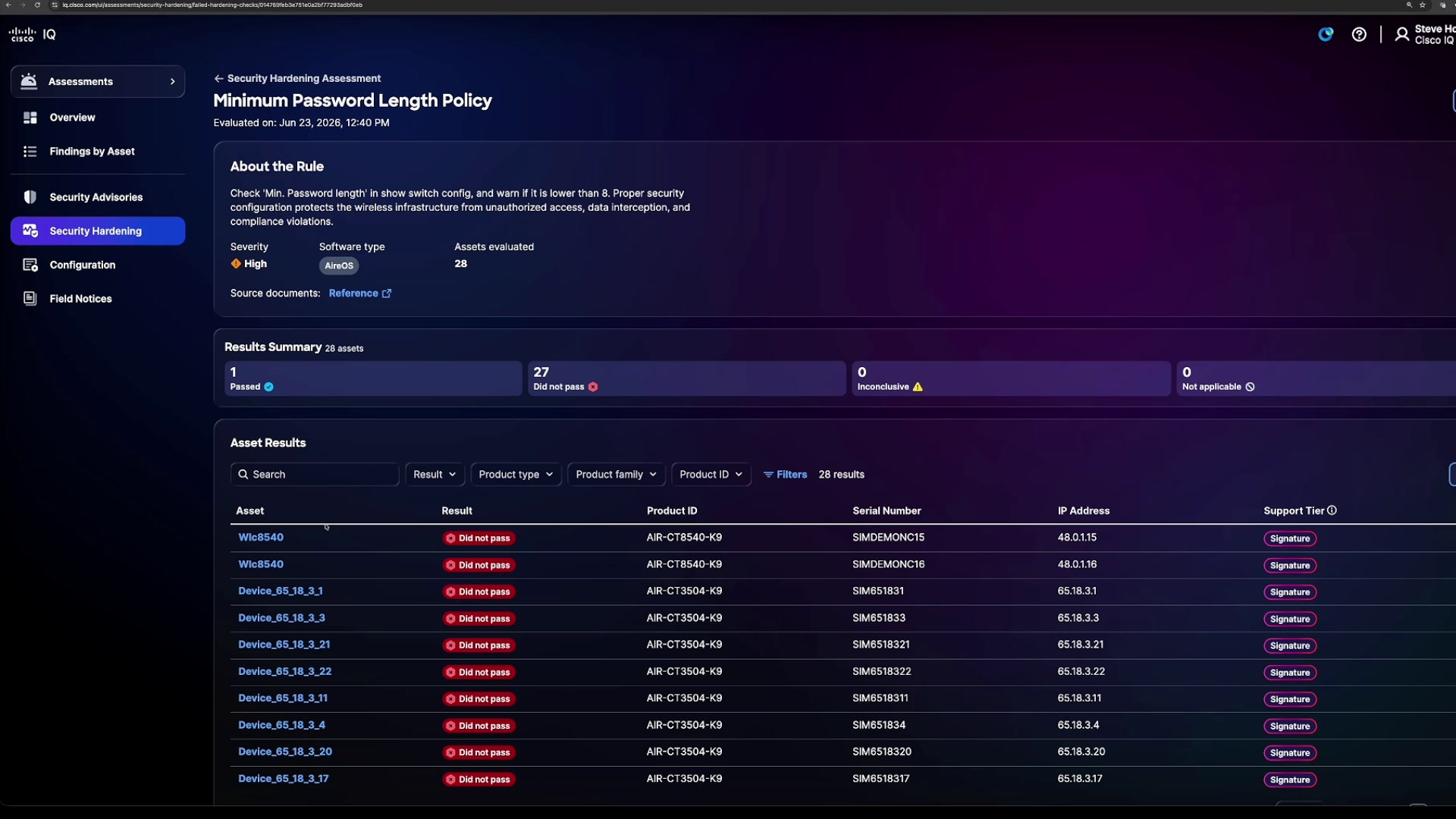Open the help question mark icon
Viewport: 1456px width, 819px height.
1359,34
